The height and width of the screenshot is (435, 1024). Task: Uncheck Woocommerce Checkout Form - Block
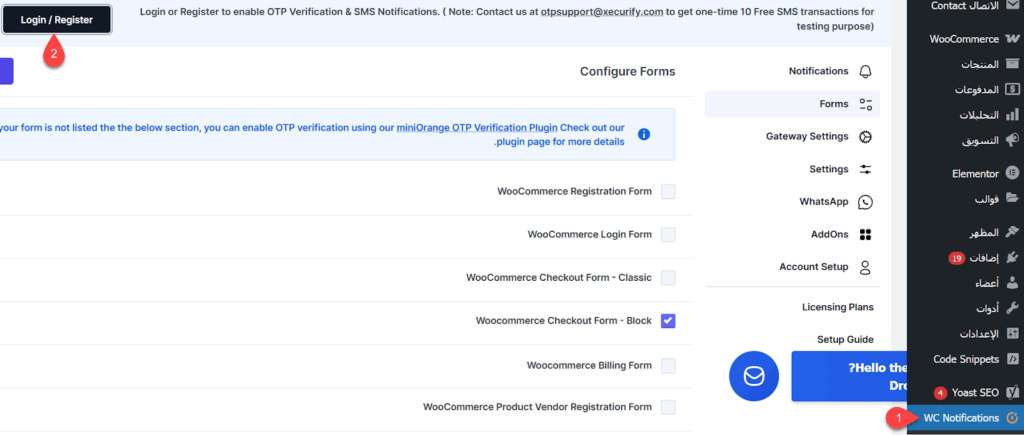pyautogui.click(x=668, y=321)
